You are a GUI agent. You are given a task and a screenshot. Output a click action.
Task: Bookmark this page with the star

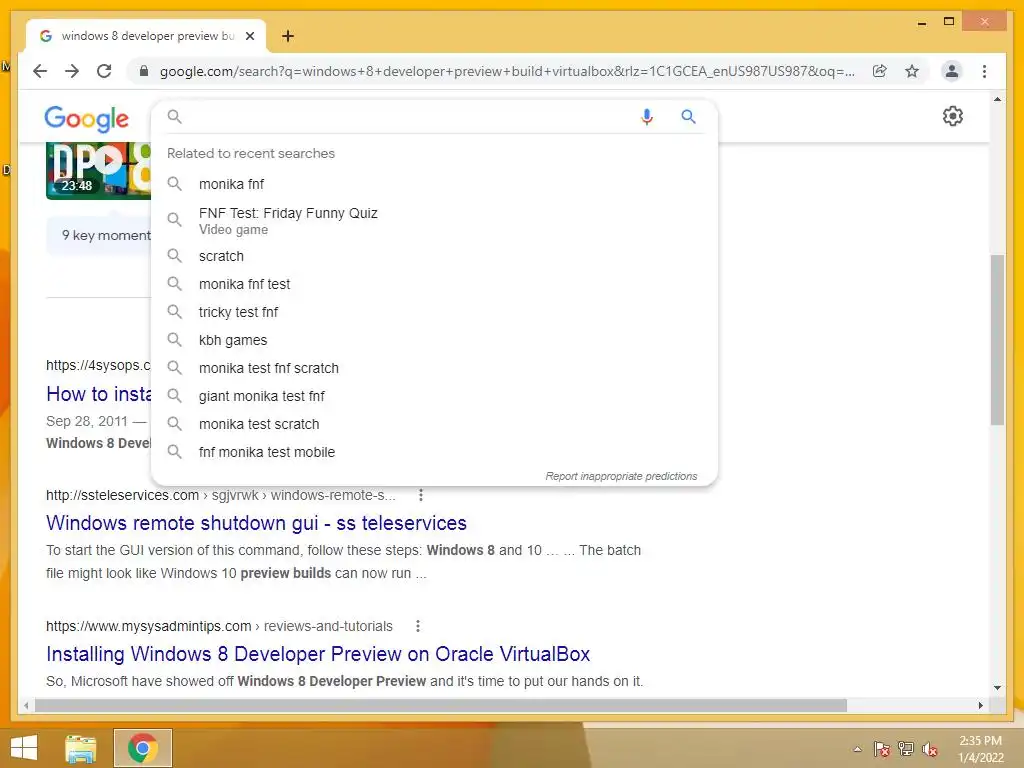[x=912, y=71]
